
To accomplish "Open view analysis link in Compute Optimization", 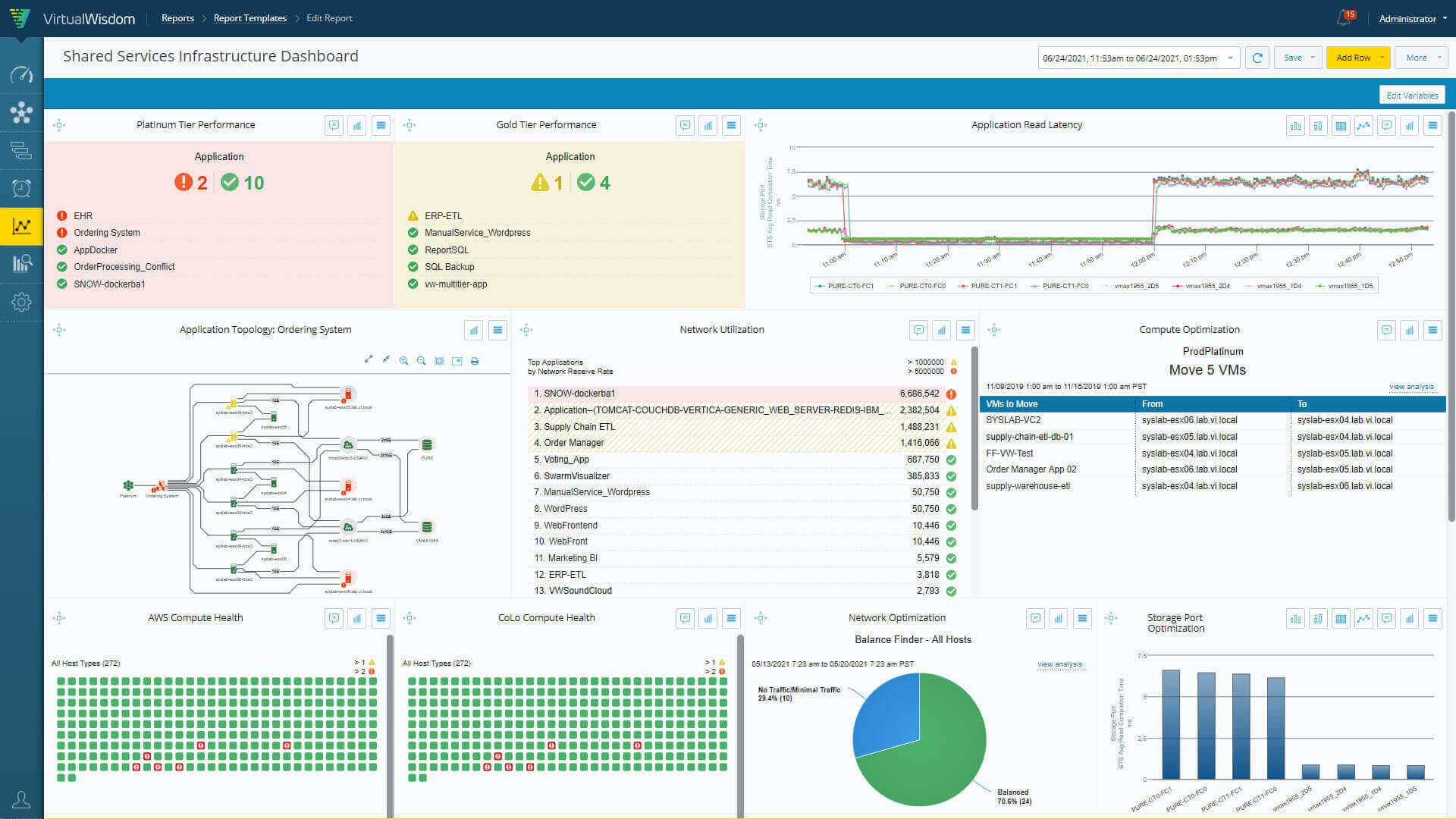I will [x=1410, y=387].
